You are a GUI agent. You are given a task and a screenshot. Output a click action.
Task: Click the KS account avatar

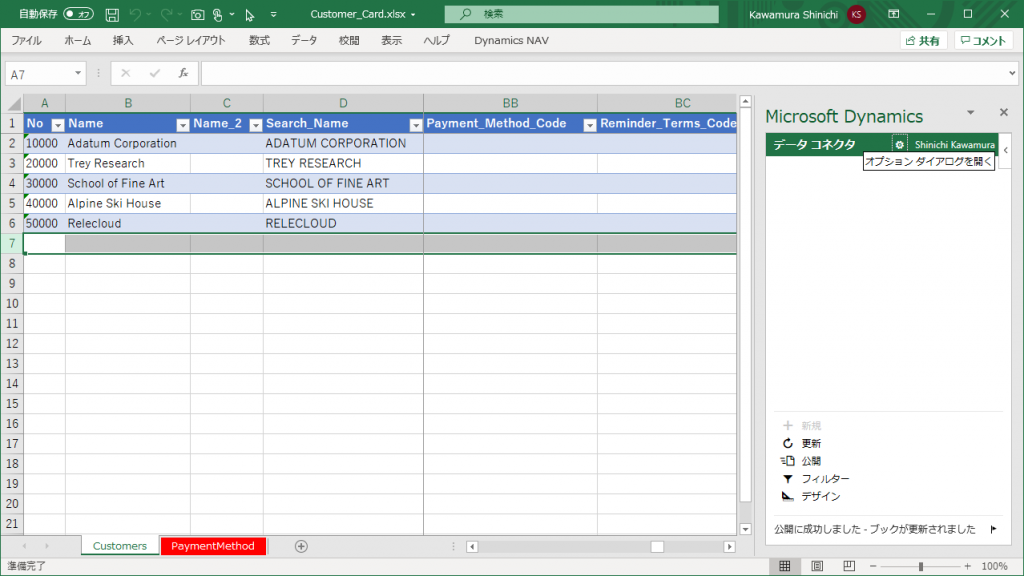(x=856, y=14)
